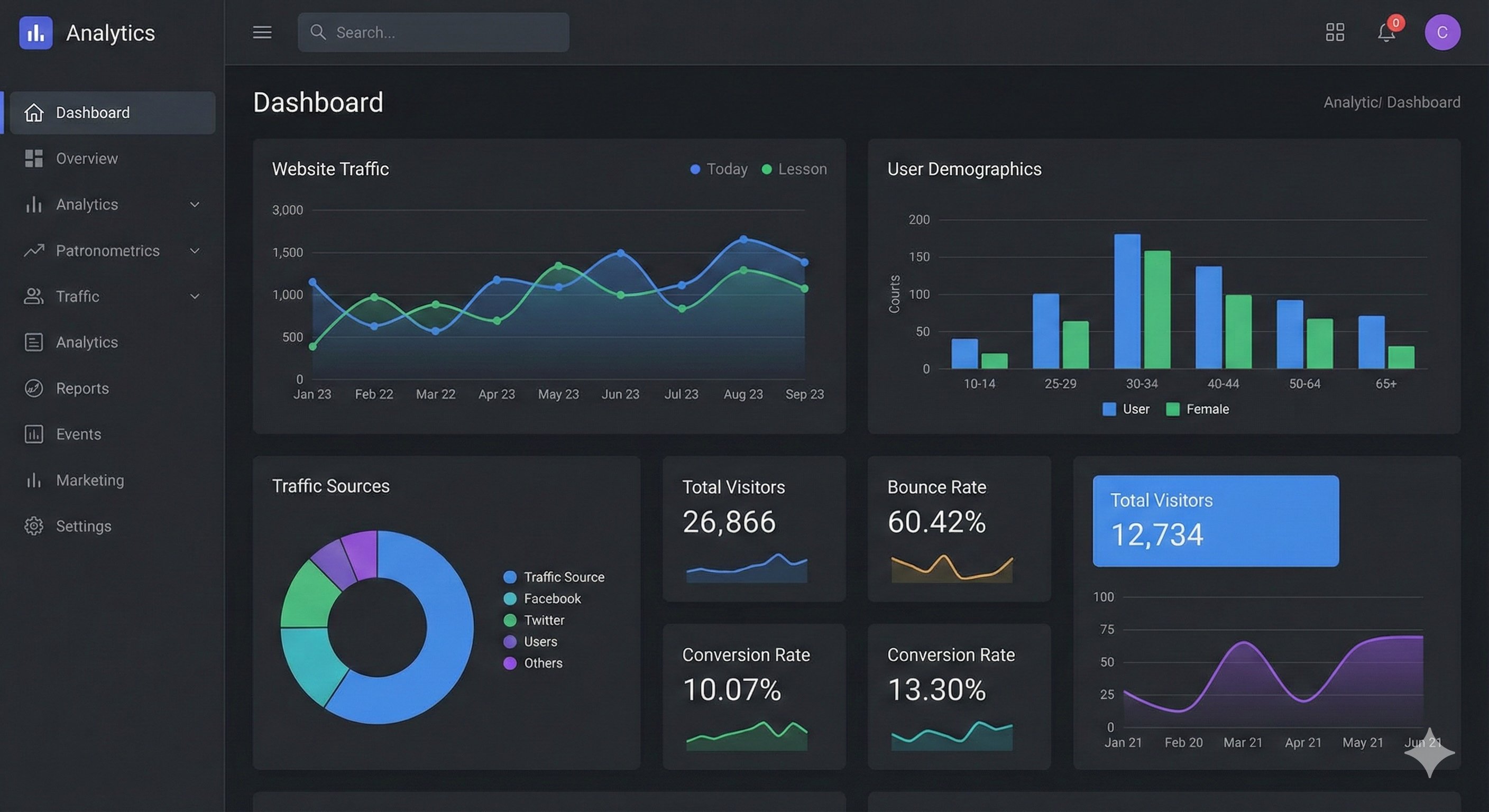This screenshot has width=1489, height=812.
Task: Click the Analytics app logo
Action: (x=36, y=33)
